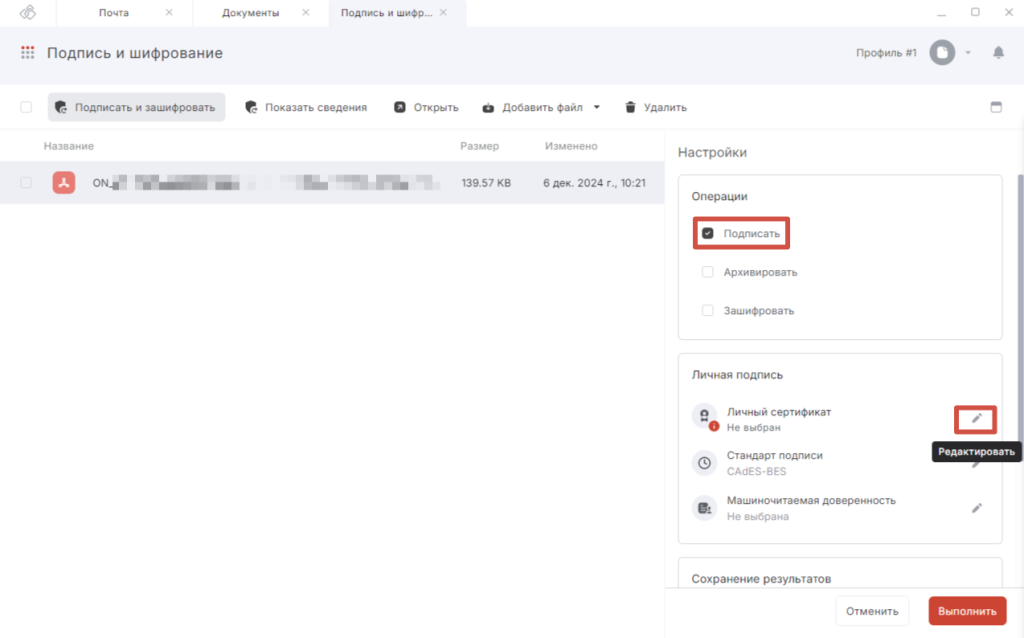Click the PDF file icon in list
This screenshot has height=638, width=1024.
(64, 183)
